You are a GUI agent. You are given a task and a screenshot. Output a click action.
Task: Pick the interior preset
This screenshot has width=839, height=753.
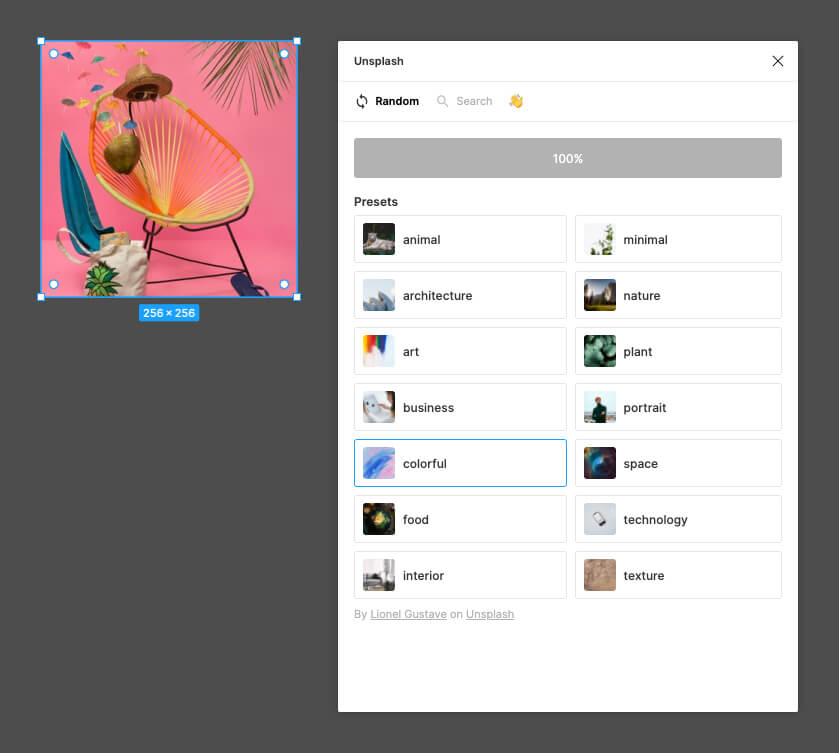(460, 575)
